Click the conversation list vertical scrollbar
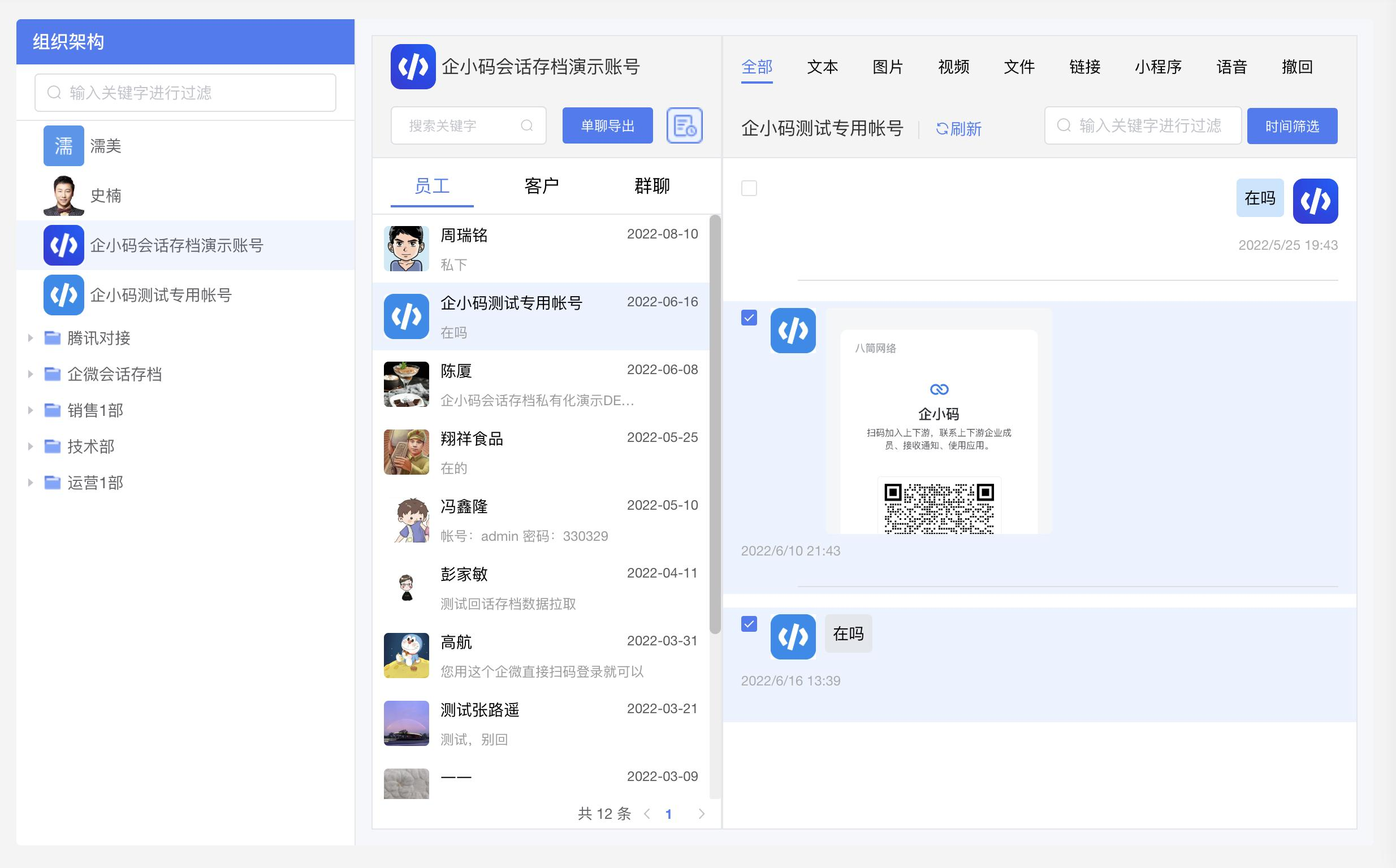The image size is (1396, 868). coord(714,425)
